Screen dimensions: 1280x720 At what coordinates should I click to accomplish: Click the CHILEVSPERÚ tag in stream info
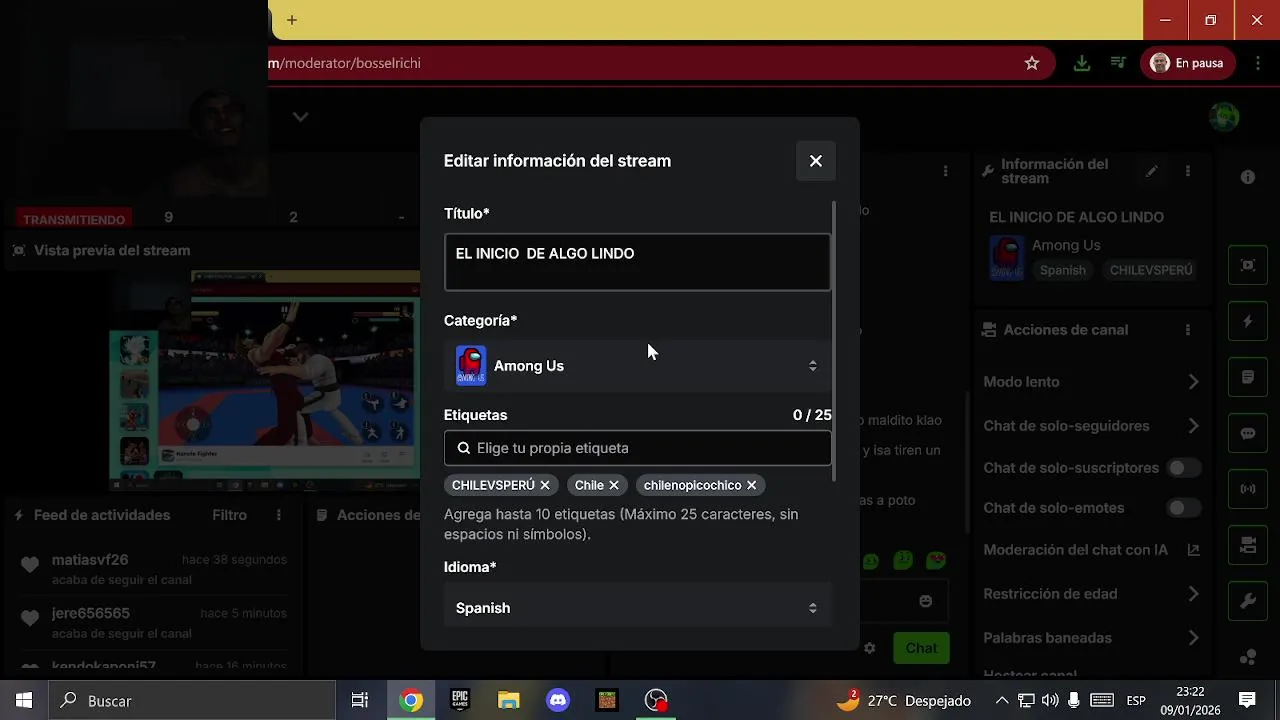coord(1151,270)
